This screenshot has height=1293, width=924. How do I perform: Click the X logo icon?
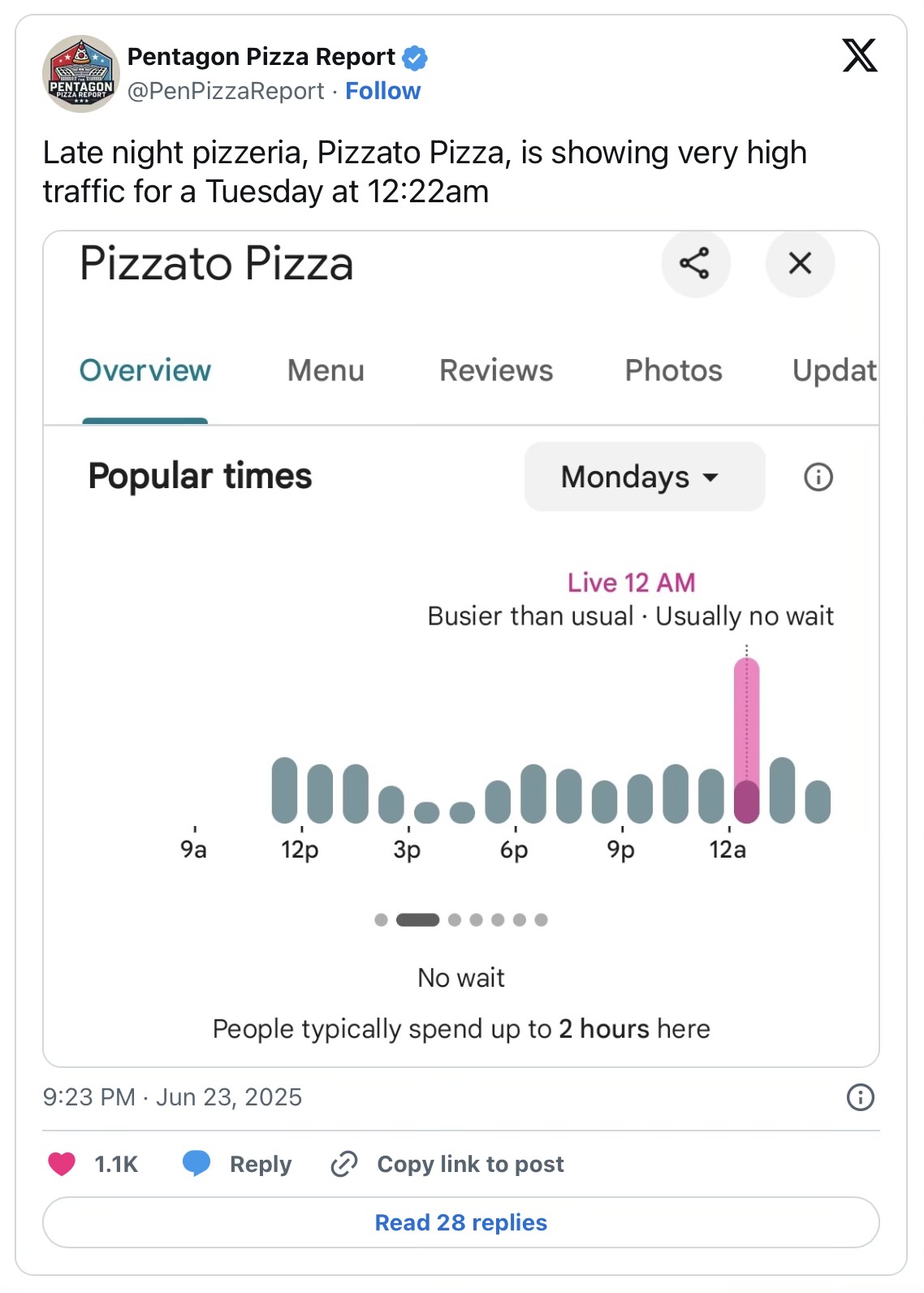click(x=859, y=56)
